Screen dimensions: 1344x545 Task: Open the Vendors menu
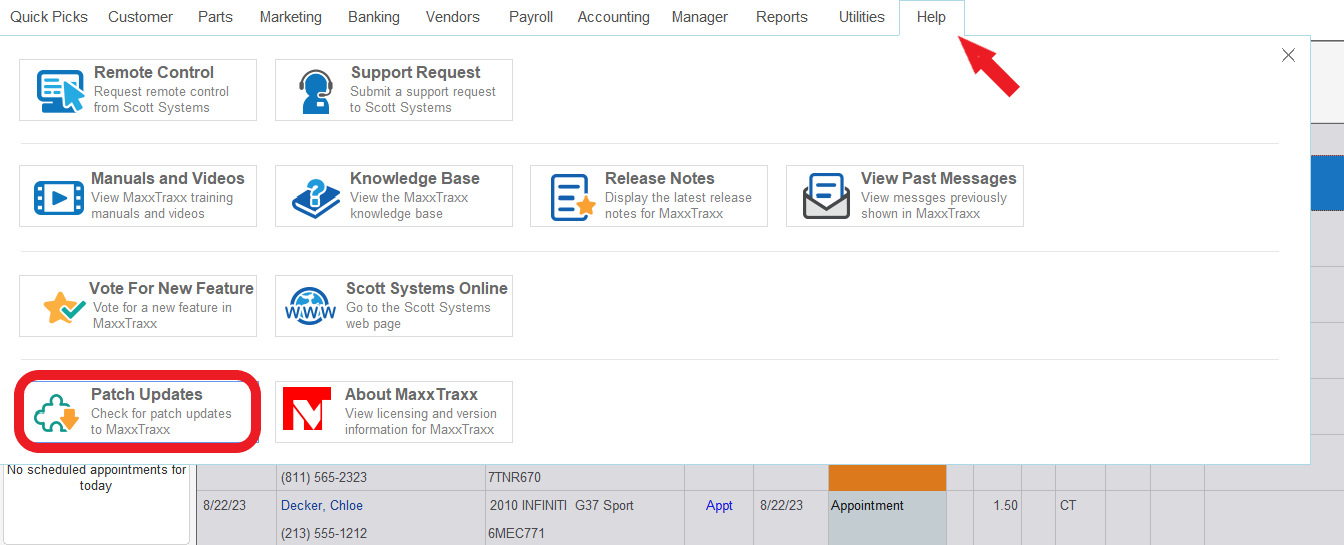pyautogui.click(x=453, y=17)
